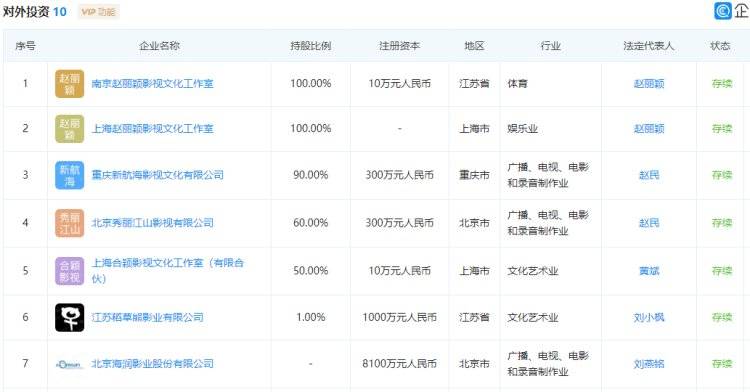Viewport: 750px width, 392px height.
Task: Click the black 稻草熊 bear logo
Action: 69,317
